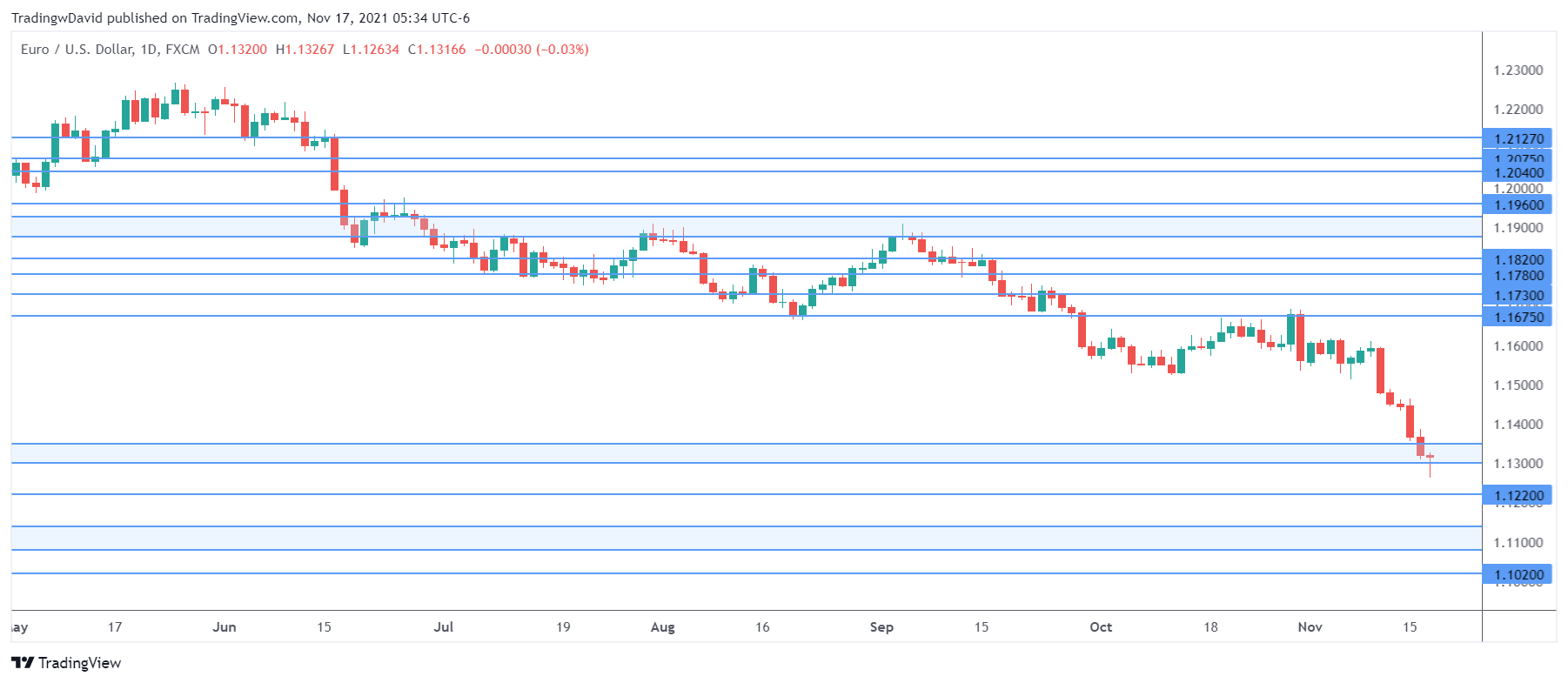Click the 1.23000 tick on price scale

click(x=1518, y=70)
